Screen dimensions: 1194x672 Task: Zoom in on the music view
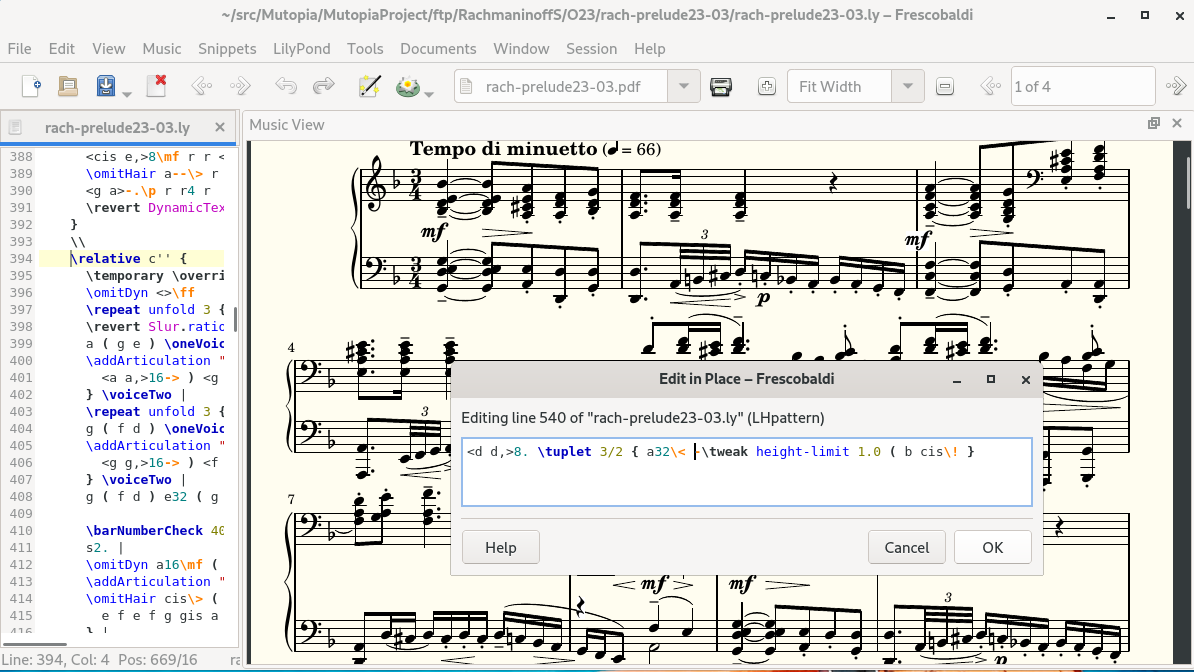coord(767,87)
